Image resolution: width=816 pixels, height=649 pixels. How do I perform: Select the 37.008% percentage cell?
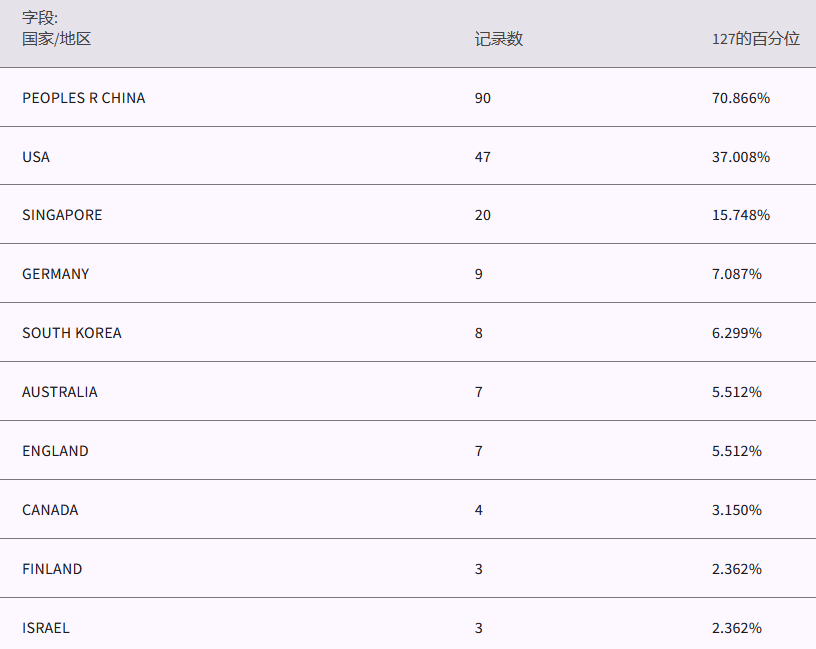(741, 157)
